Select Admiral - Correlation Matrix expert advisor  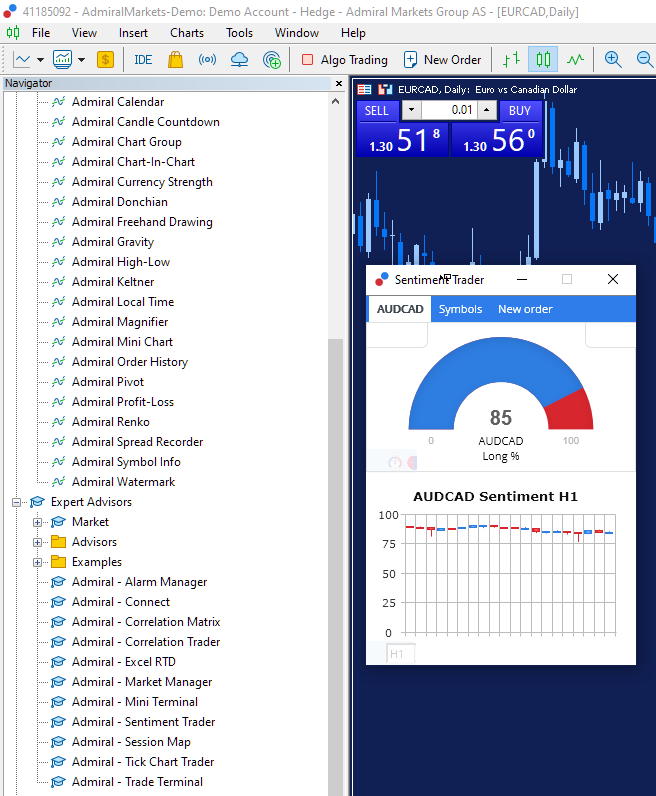tap(146, 622)
